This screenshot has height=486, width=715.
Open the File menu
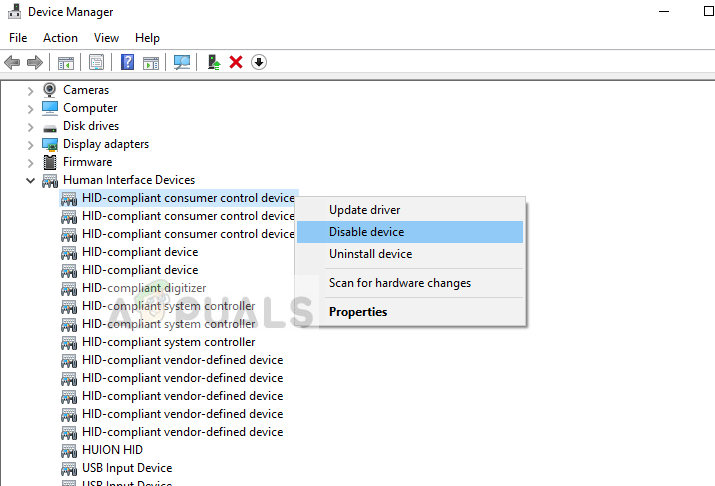tap(18, 38)
